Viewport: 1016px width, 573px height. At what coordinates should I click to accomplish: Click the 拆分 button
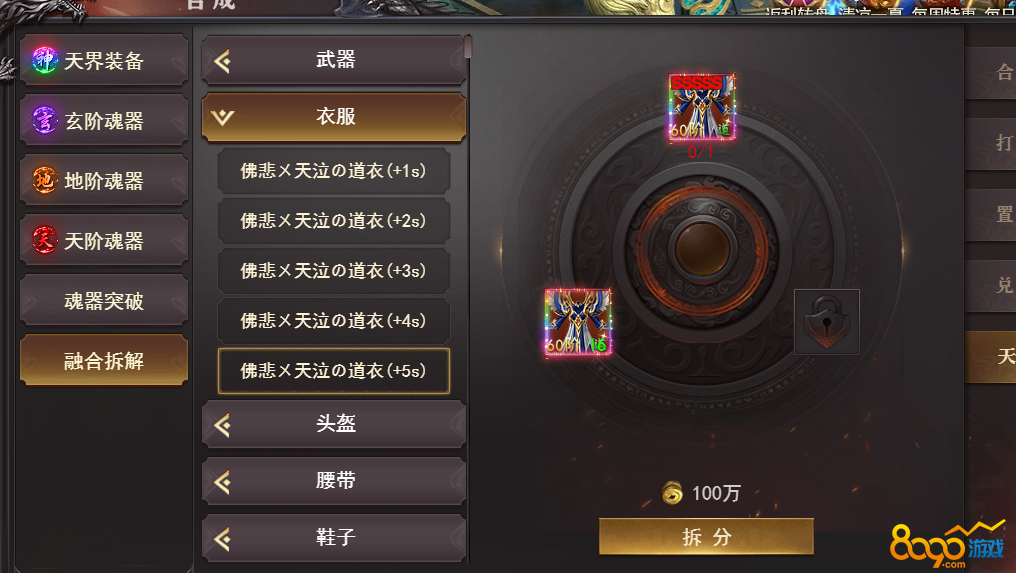tap(706, 537)
